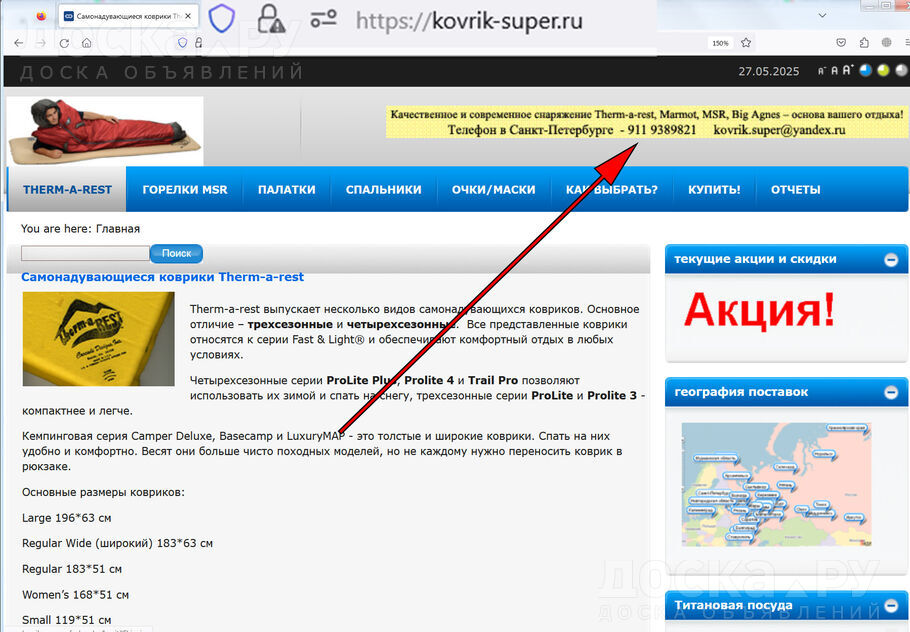Reset zoom via the 150% indicator
The image size is (910, 632).
click(719, 43)
